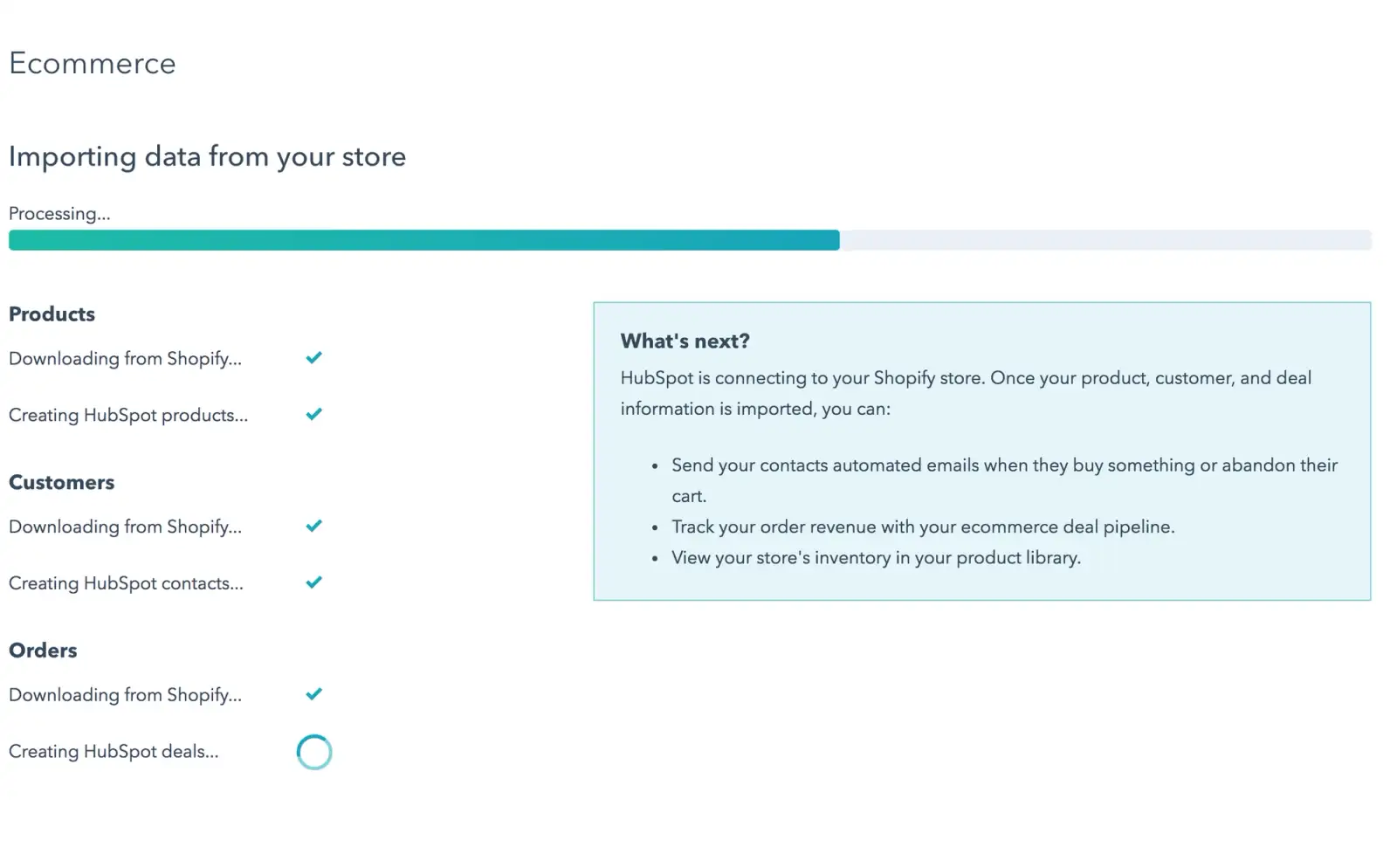Click the Orders section heading

[x=43, y=651]
